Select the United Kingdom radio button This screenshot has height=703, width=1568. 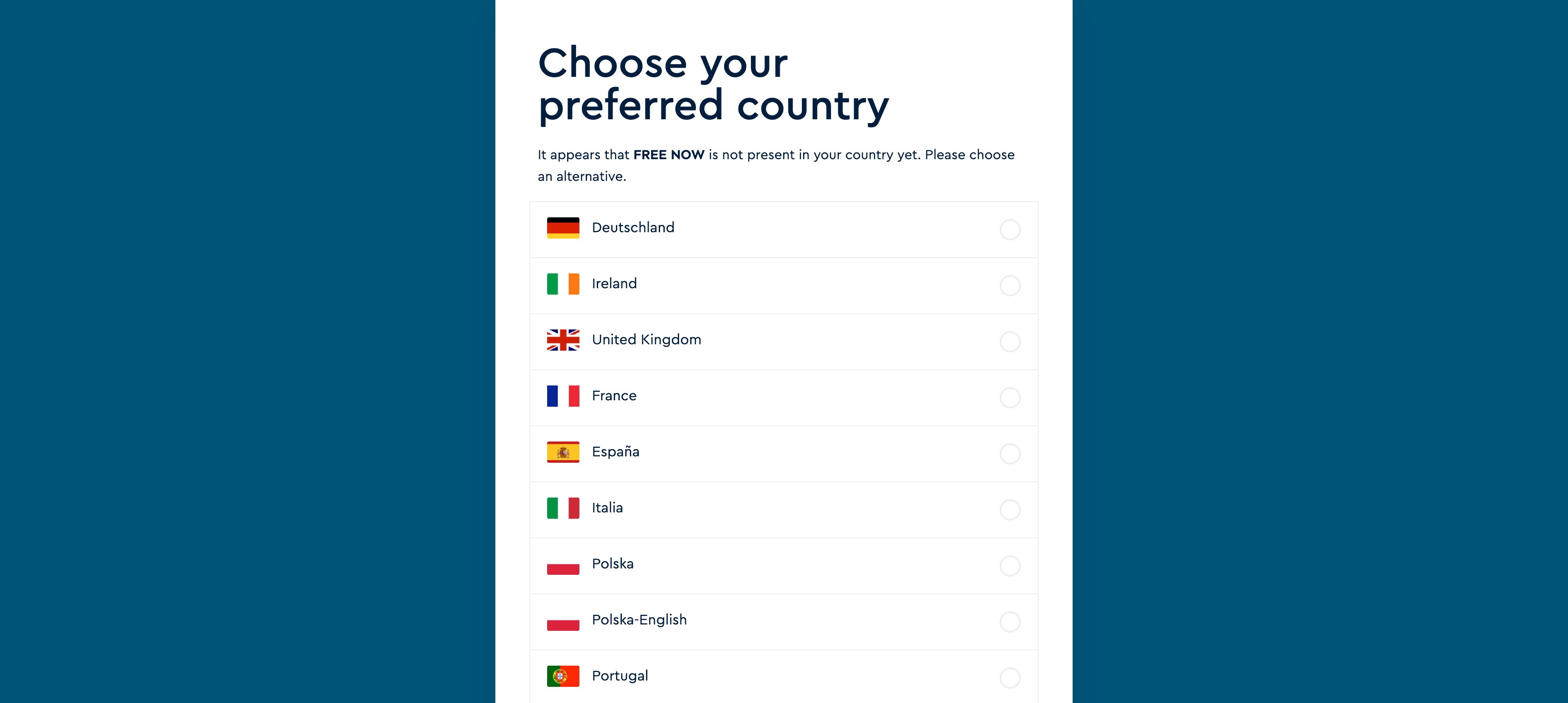tap(1010, 341)
